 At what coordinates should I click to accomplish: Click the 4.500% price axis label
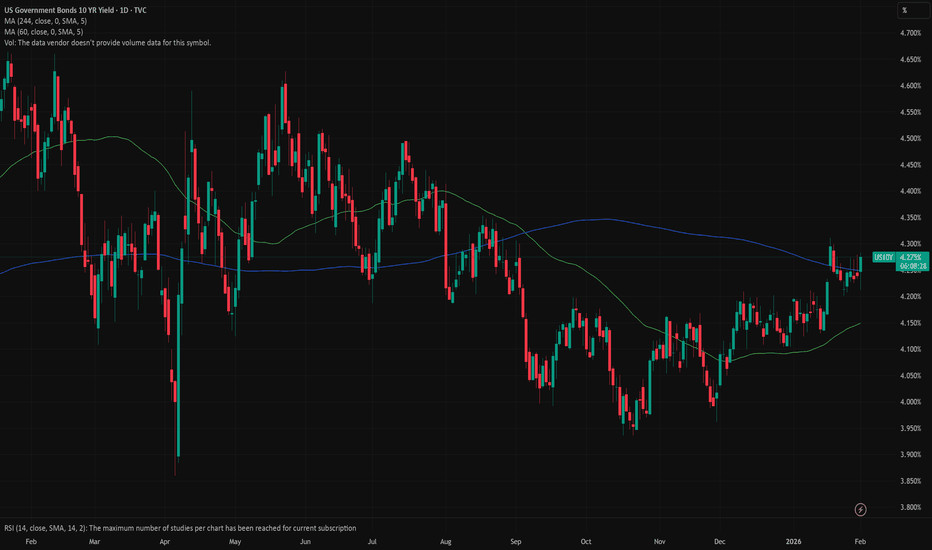pyautogui.click(x=910, y=138)
